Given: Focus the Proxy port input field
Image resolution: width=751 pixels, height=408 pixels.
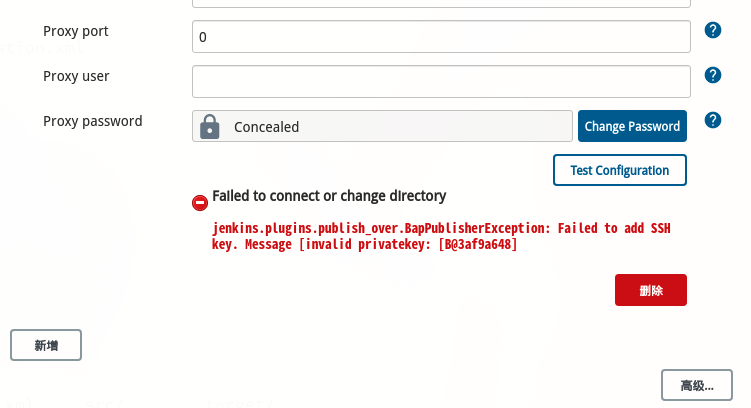Looking at the screenshot, I should point(441,37).
